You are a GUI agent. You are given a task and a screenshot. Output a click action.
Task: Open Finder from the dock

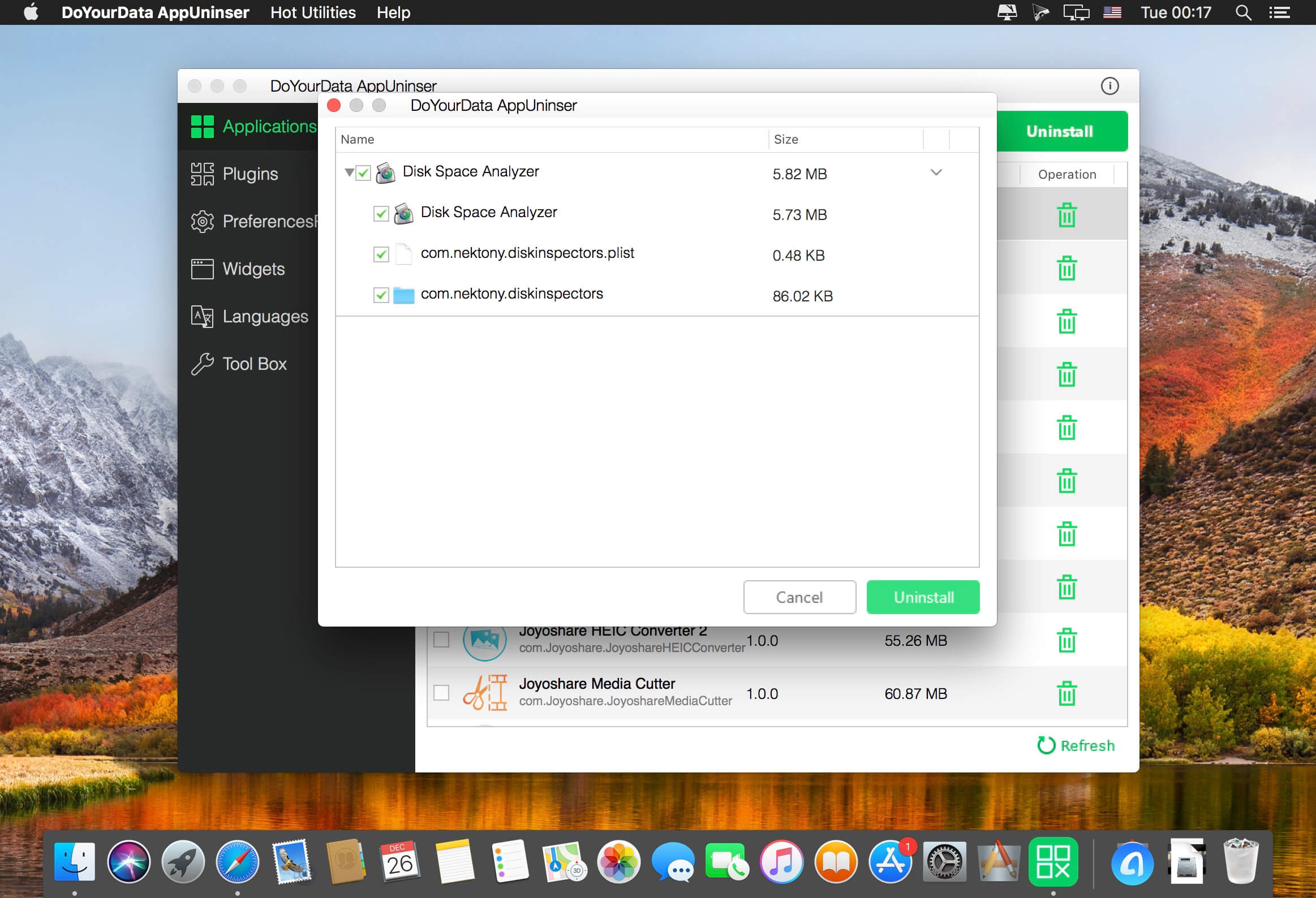(x=74, y=861)
